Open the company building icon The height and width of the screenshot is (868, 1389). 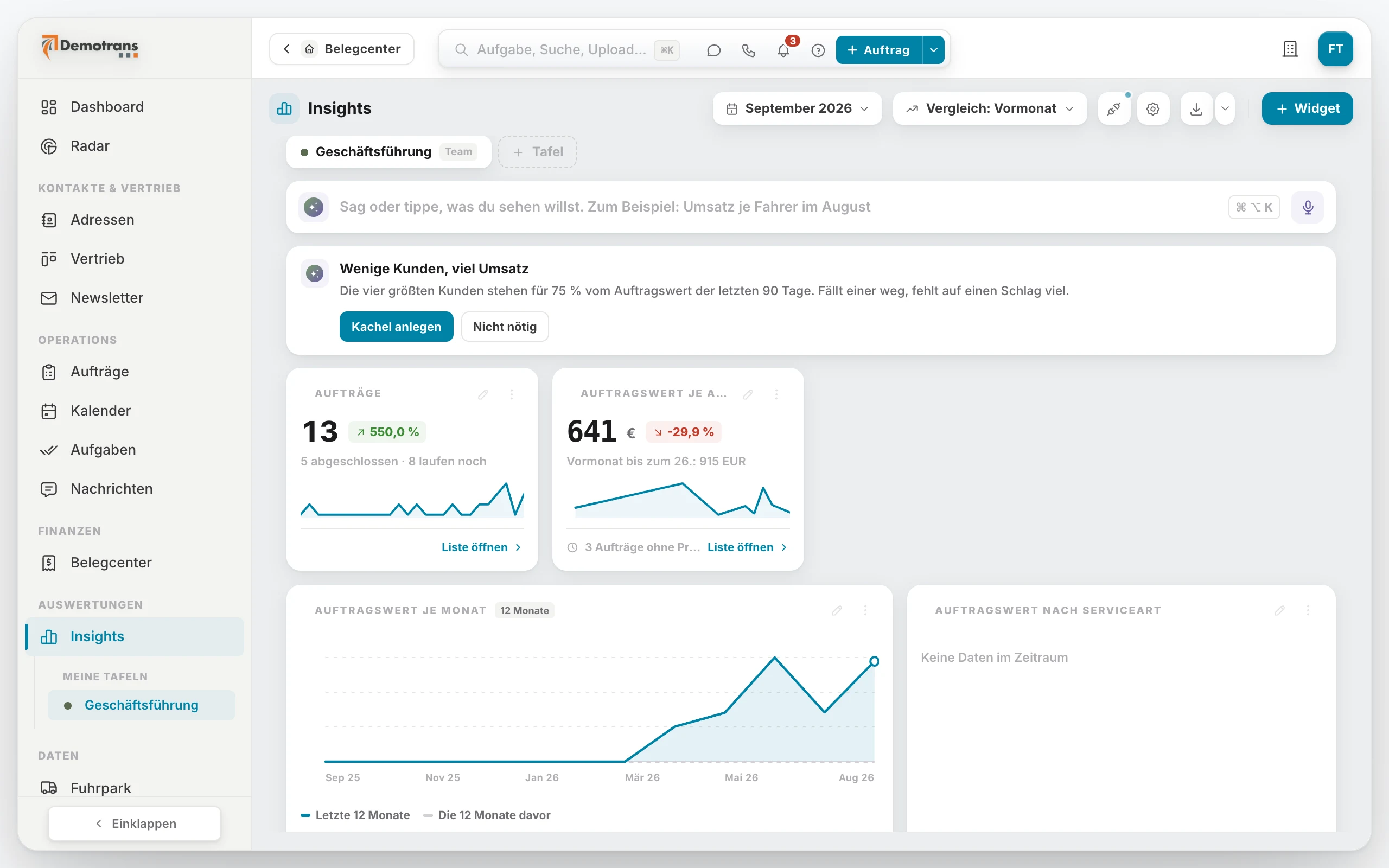[x=1290, y=49]
